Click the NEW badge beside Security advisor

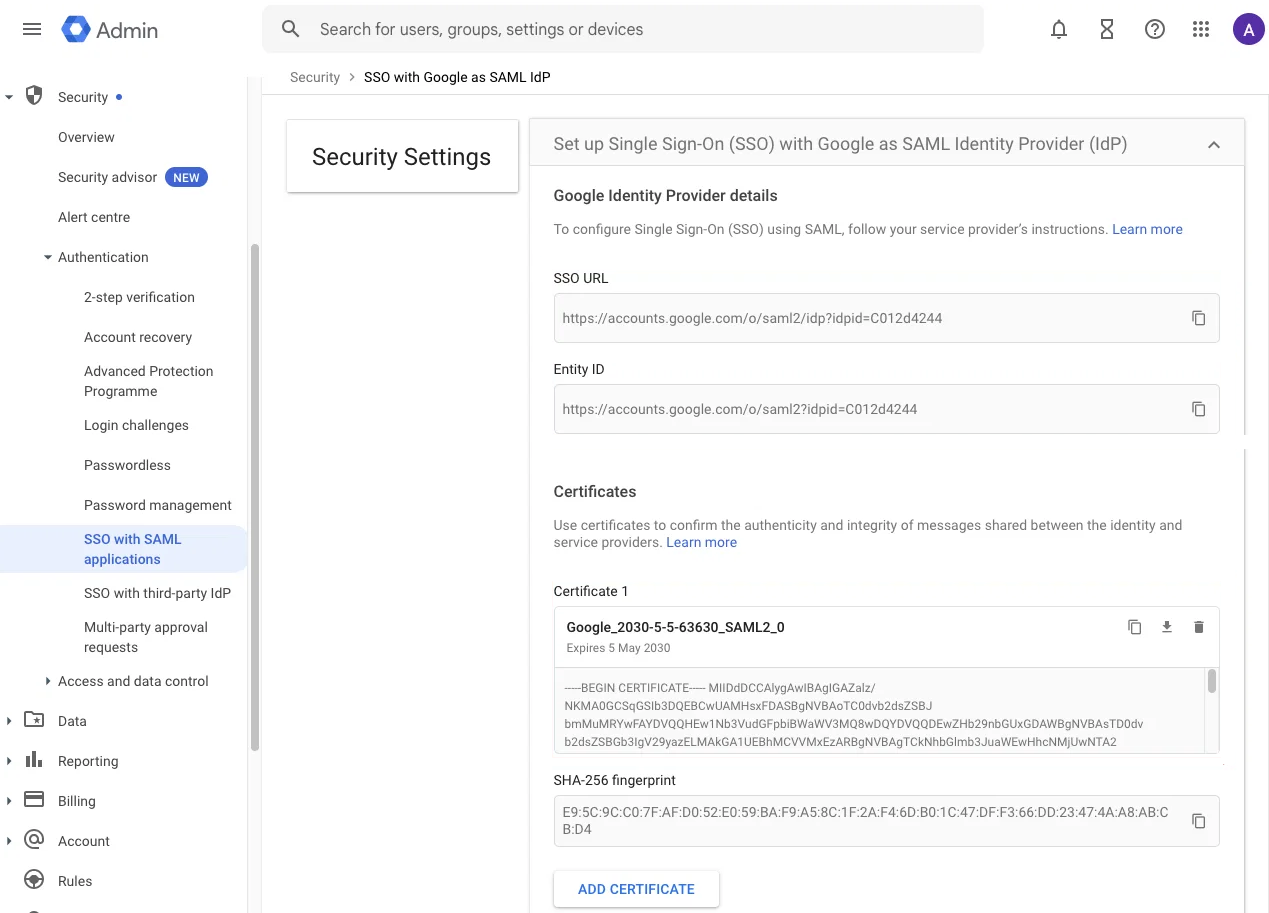point(186,177)
